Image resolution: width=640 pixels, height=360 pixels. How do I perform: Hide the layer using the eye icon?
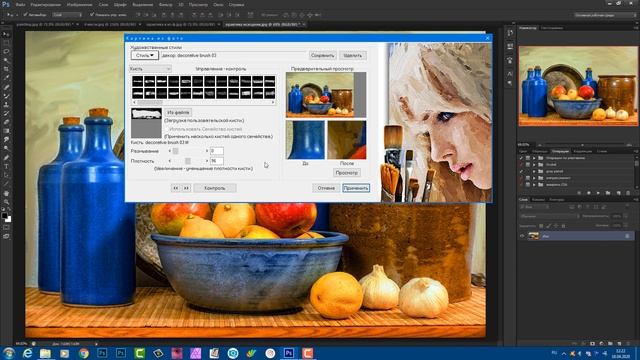click(x=522, y=236)
